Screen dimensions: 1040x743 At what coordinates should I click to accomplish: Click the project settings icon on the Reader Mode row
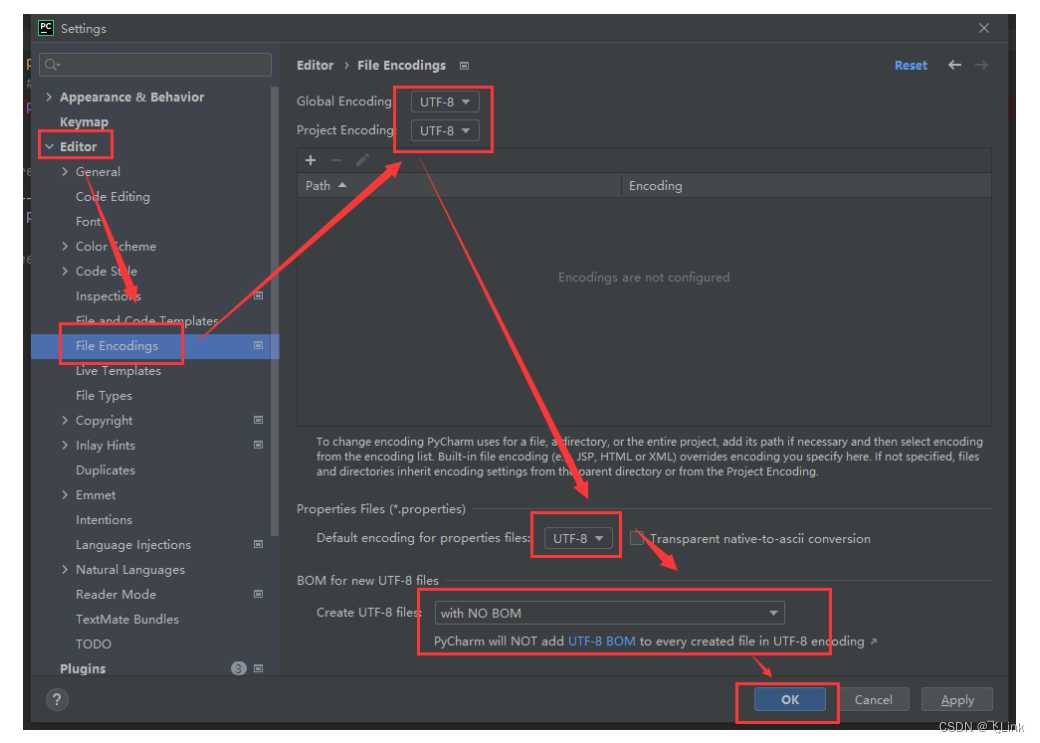(x=259, y=594)
